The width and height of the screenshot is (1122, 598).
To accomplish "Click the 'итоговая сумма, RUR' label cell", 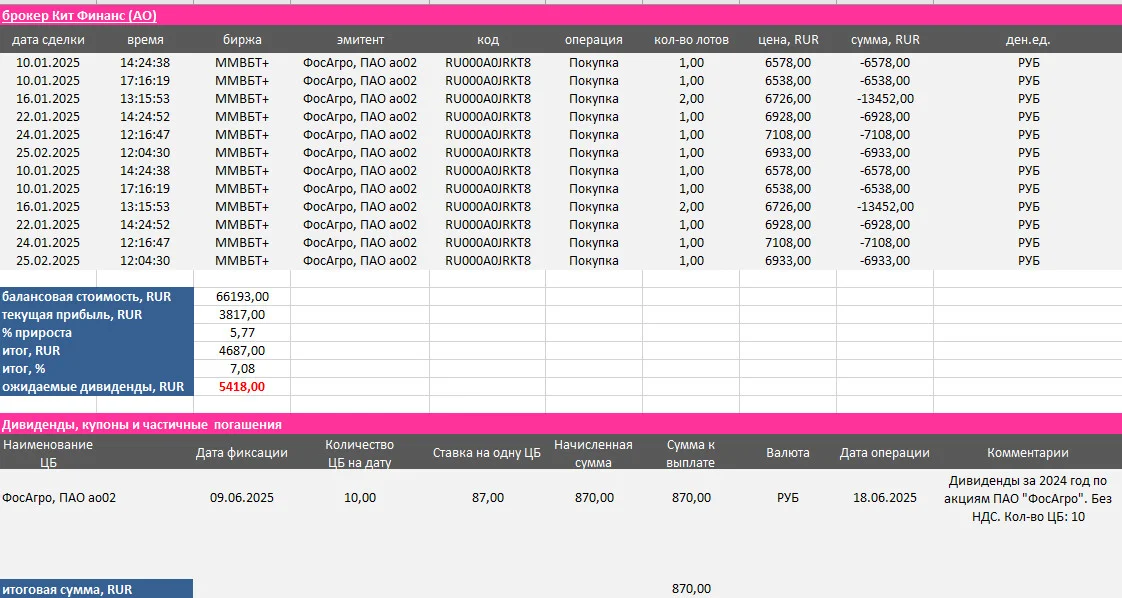I will tap(97, 589).
